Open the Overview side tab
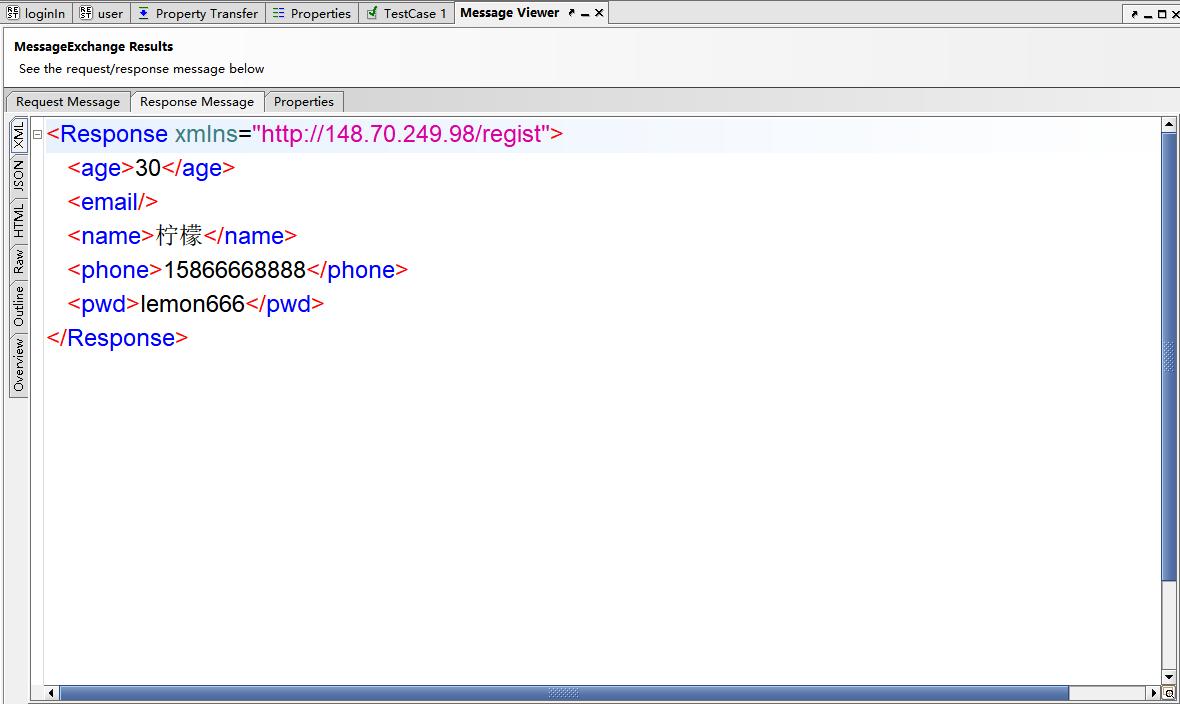1180x704 pixels. (18, 365)
